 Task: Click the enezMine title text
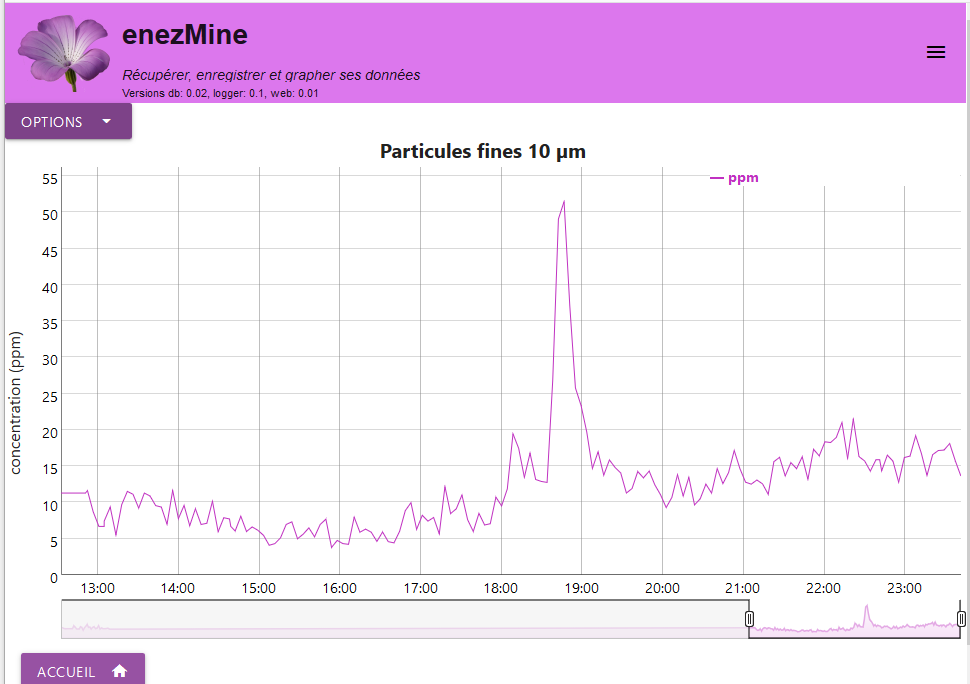(x=185, y=35)
